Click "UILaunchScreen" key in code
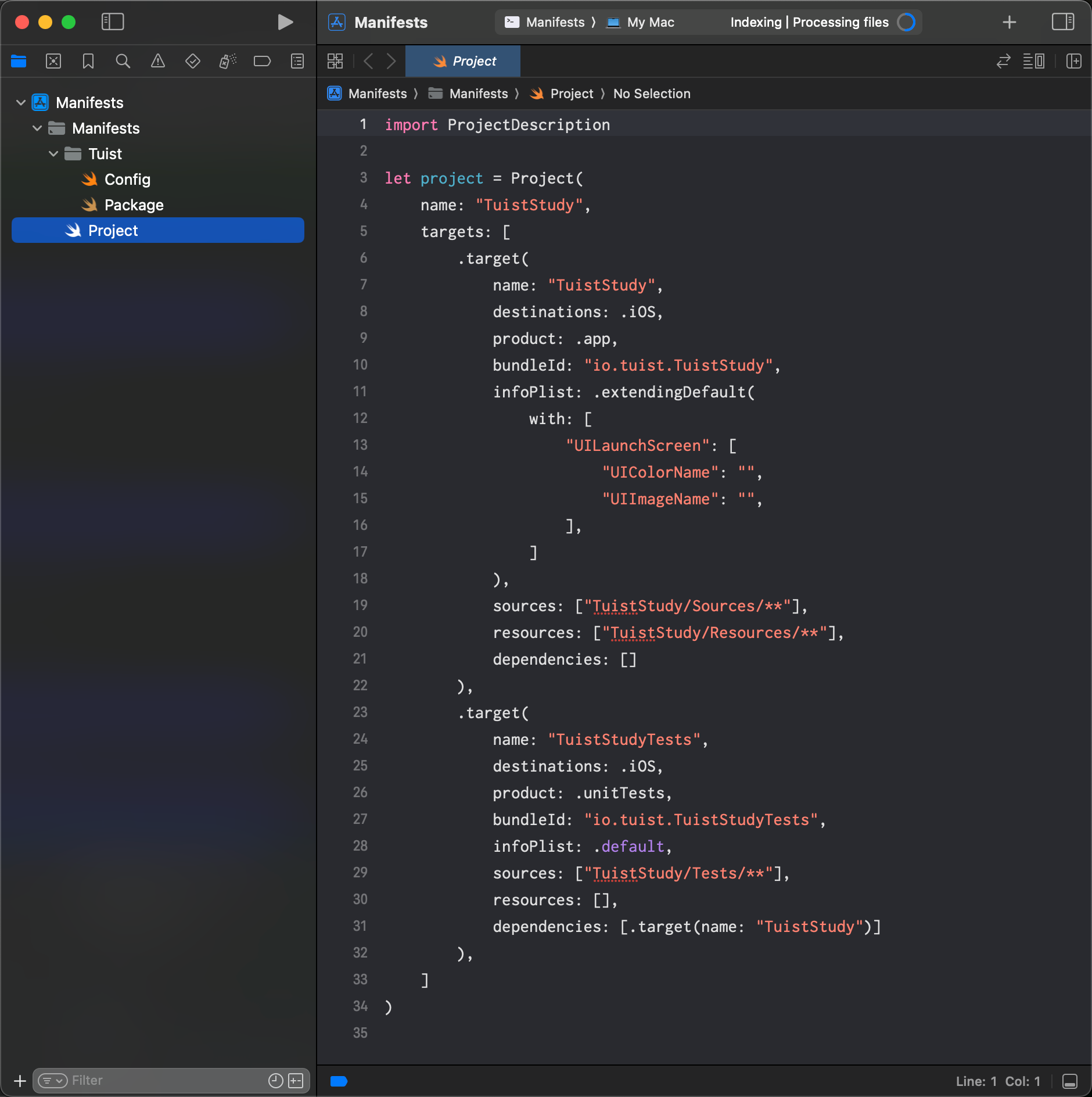The height and width of the screenshot is (1097, 1092). [638, 446]
